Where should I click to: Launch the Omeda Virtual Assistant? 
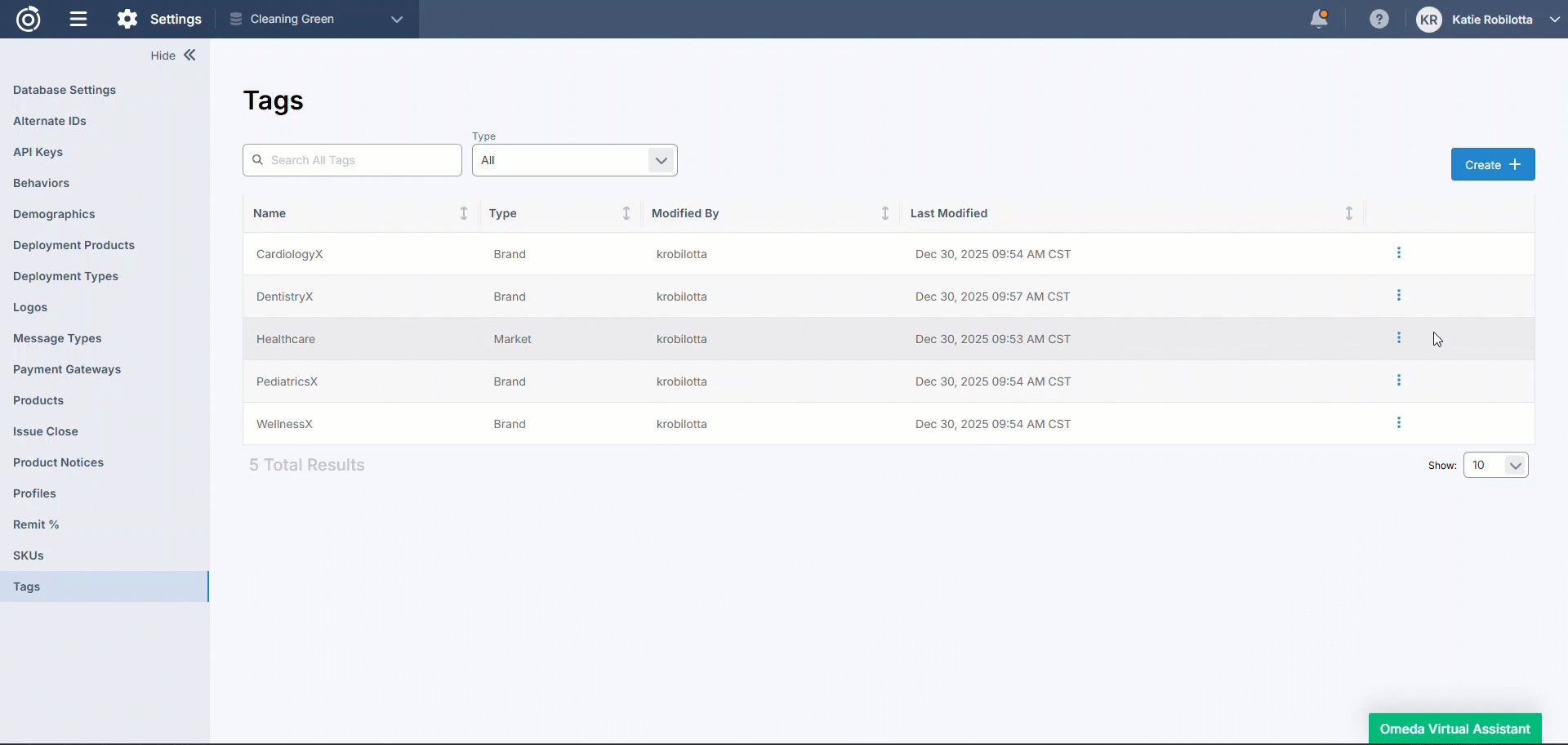click(x=1454, y=729)
